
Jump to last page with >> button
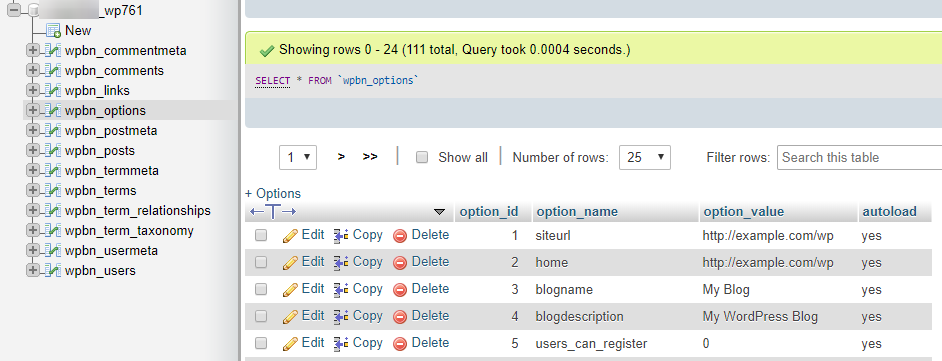pos(370,157)
